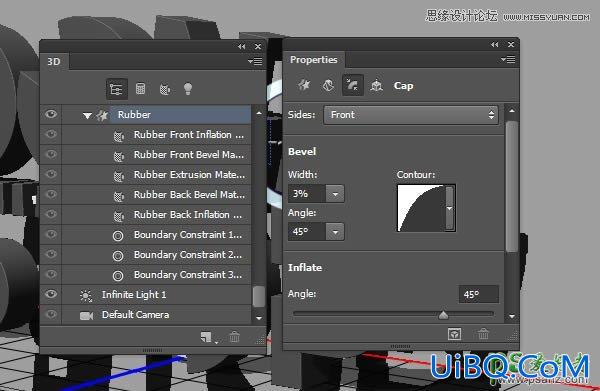This screenshot has width=600, height=391.
Task: Close the 3D panel
Action: [258, 47]
